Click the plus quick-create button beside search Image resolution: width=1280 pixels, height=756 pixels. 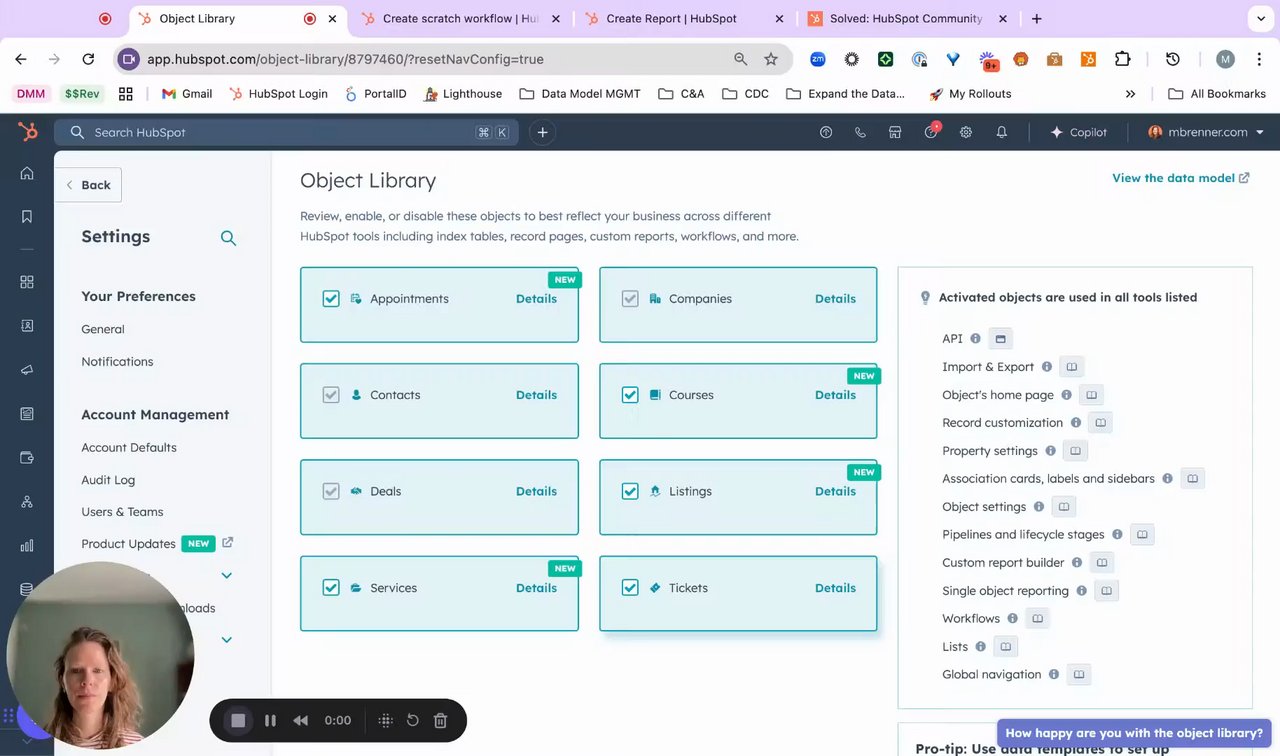(x=542, y=132)
